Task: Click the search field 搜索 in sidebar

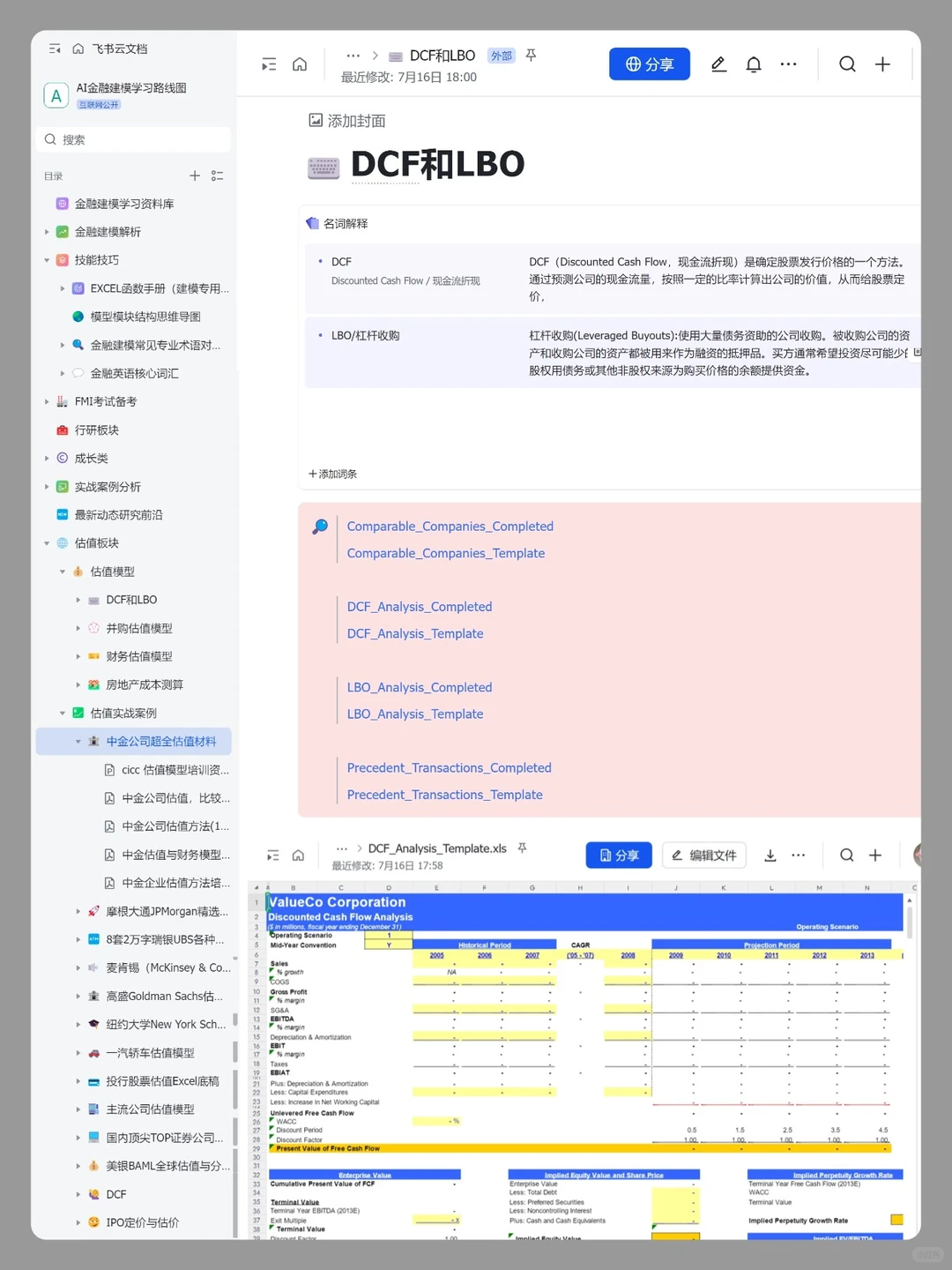Action: point(134,139)
